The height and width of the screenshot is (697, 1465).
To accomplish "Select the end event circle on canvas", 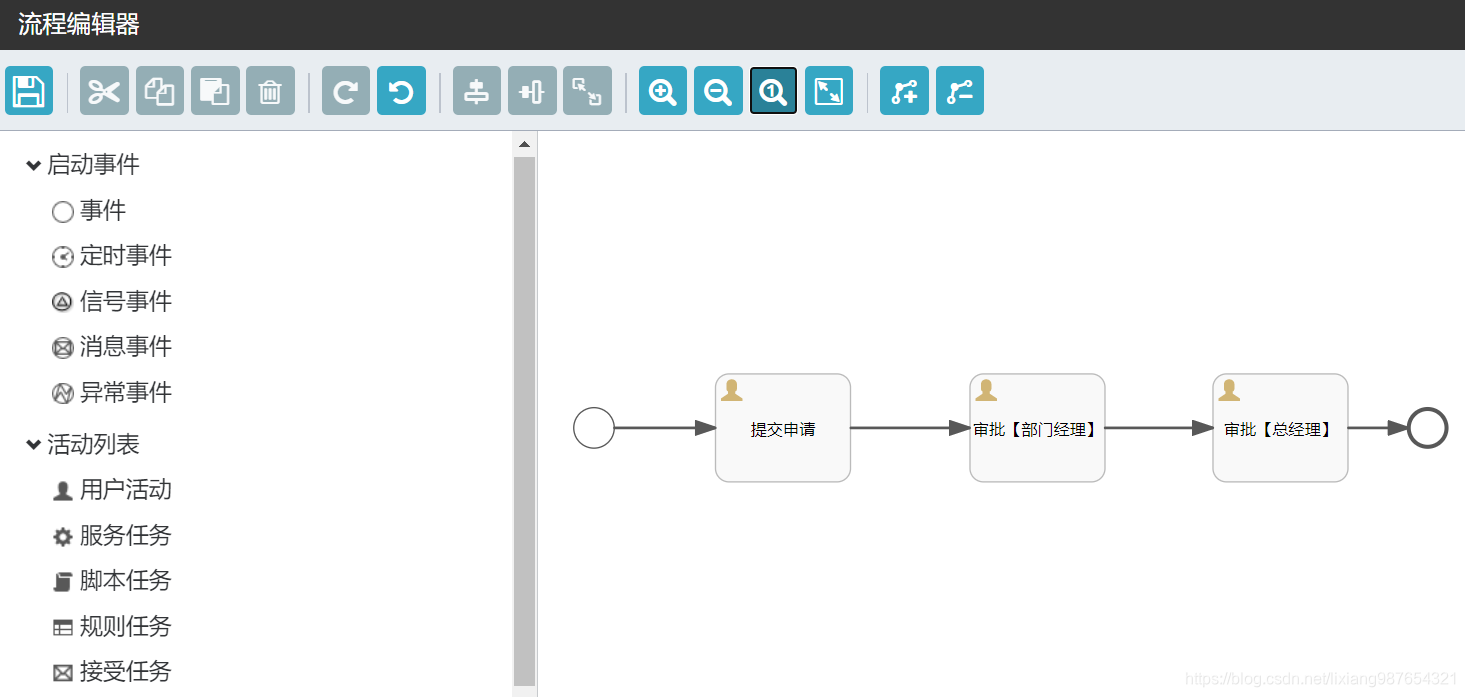I will click(1427, 428).
